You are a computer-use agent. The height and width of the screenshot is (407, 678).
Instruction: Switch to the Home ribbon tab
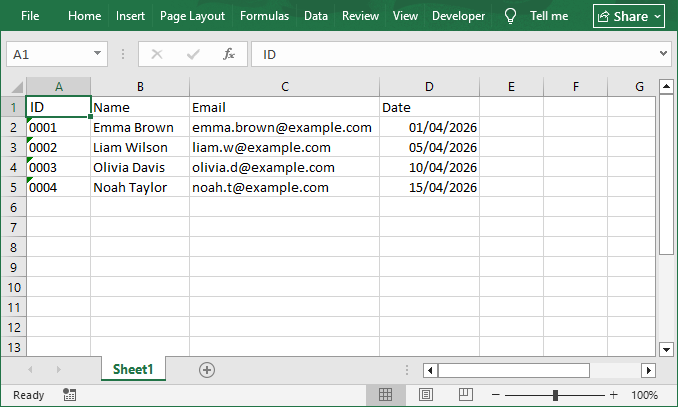coord(84,16)
